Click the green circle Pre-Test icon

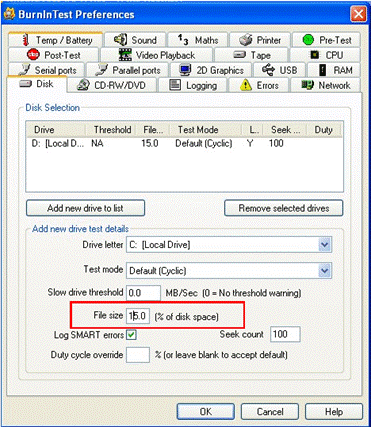308,40
